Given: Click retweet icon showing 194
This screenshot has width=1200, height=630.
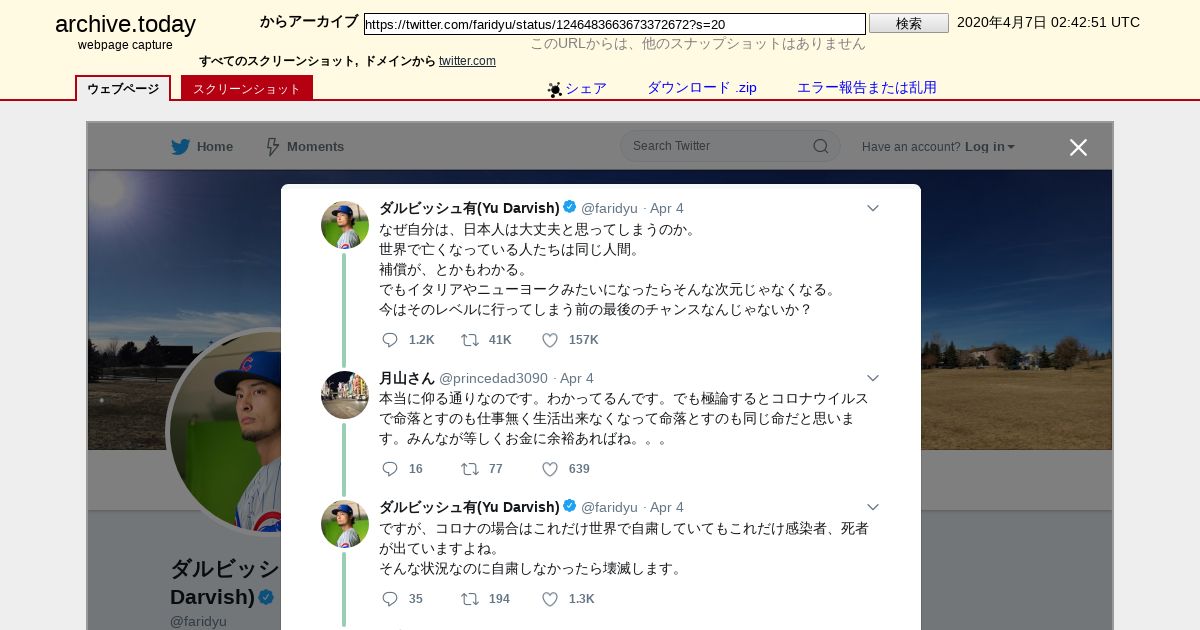Looking at the screenshot, I should 469,599.
